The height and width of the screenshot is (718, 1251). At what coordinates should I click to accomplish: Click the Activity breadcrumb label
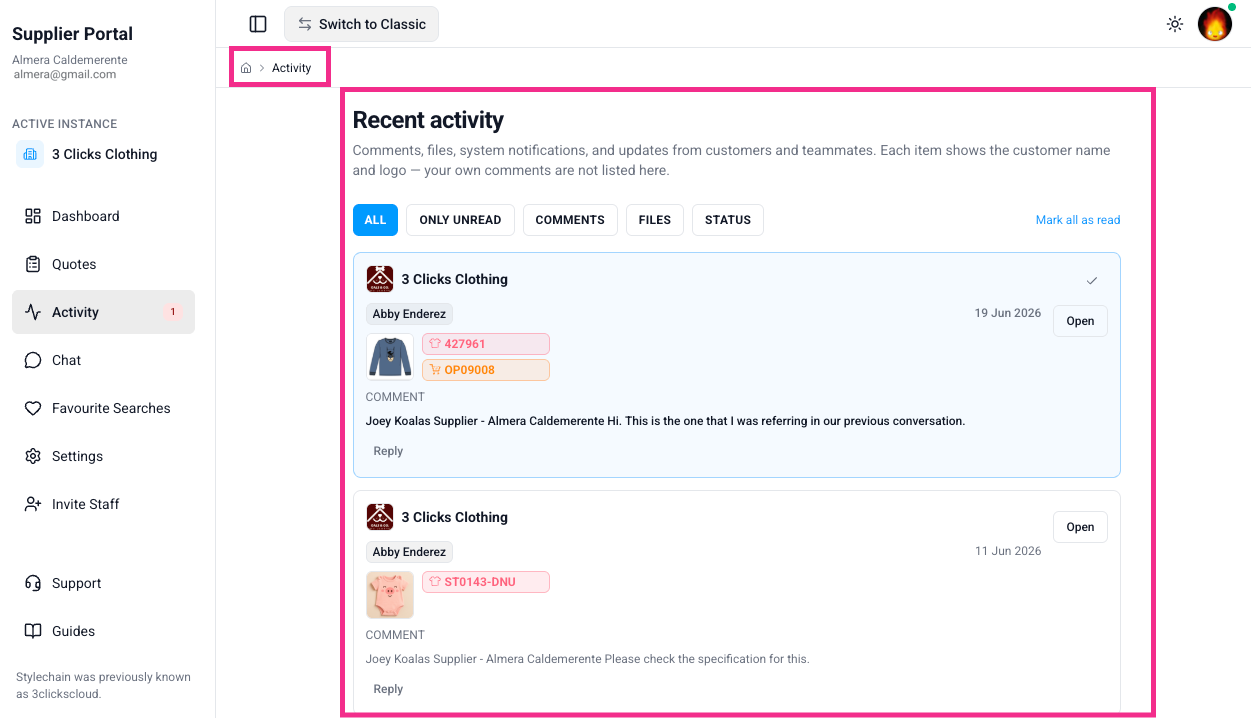click(x=292, y=68)
